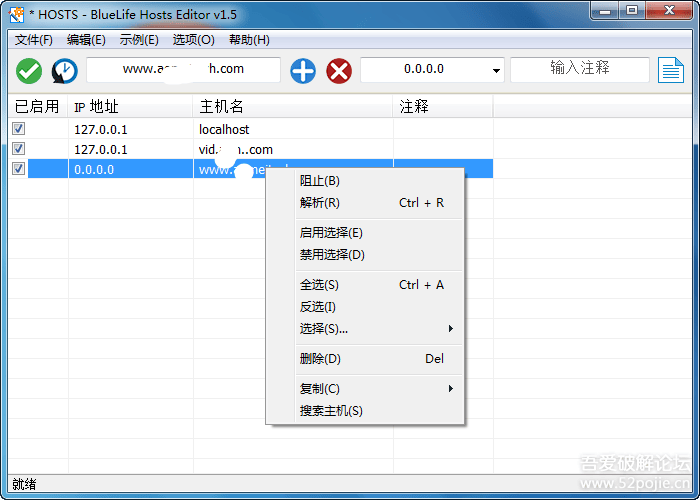The height and width of the screenshot is (500, 700).
Task: Click the blue clock refresh icon
Action: [x=65, y=70]
